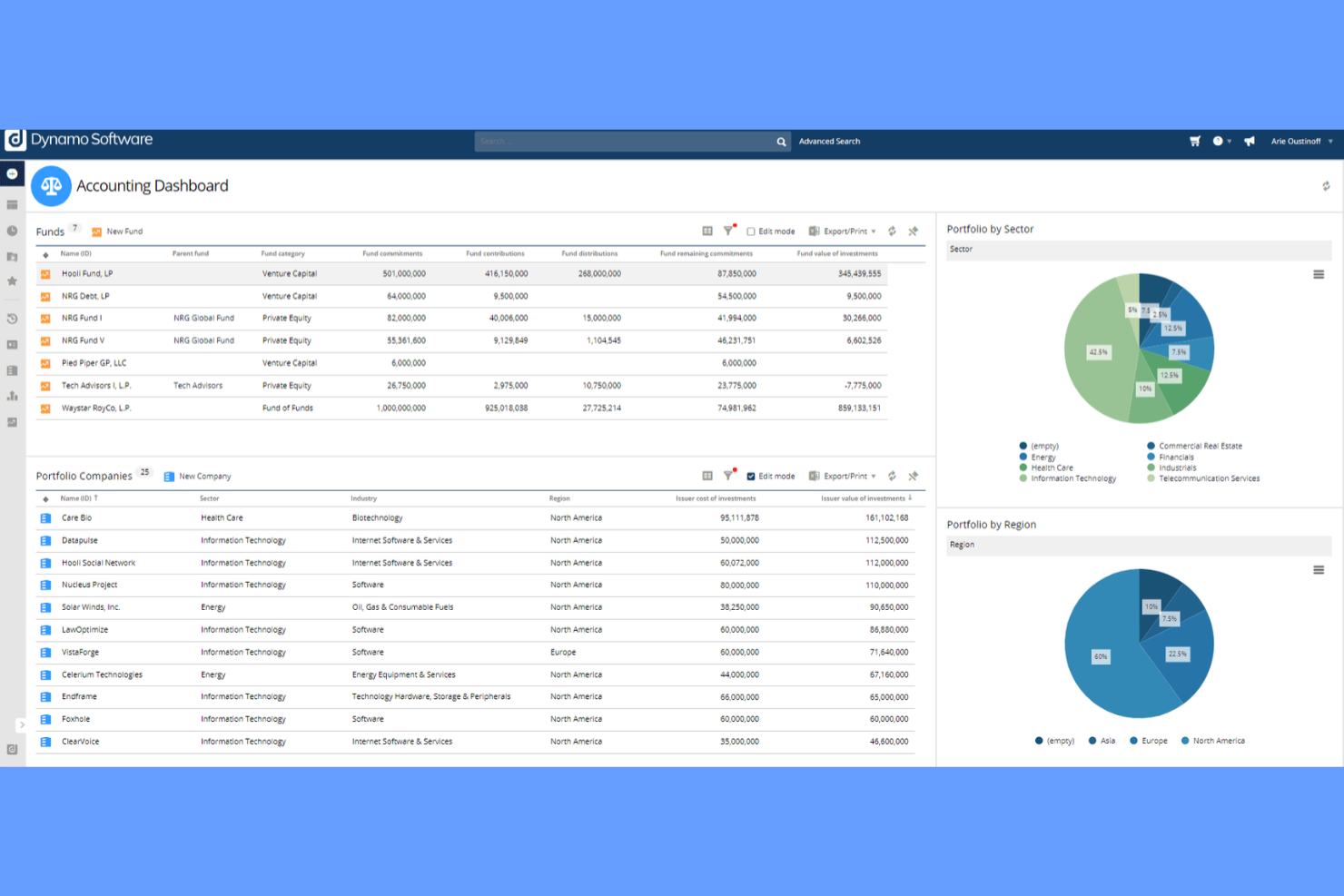Screen dimensions: 1344x896
Task: Select the Energy sector legend swatch
Action: [x=1023, y=457]
